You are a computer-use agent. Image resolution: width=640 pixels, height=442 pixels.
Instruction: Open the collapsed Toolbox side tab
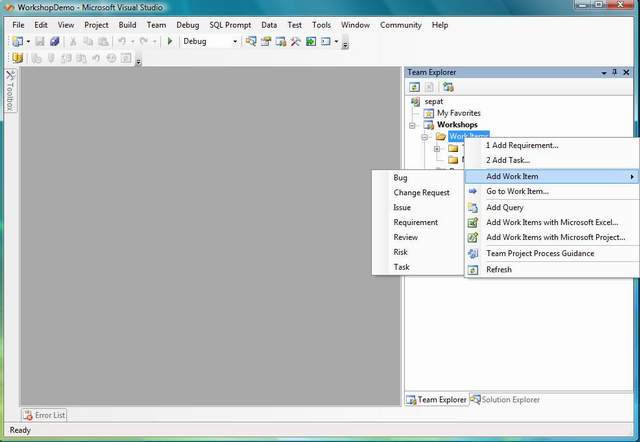10,90
